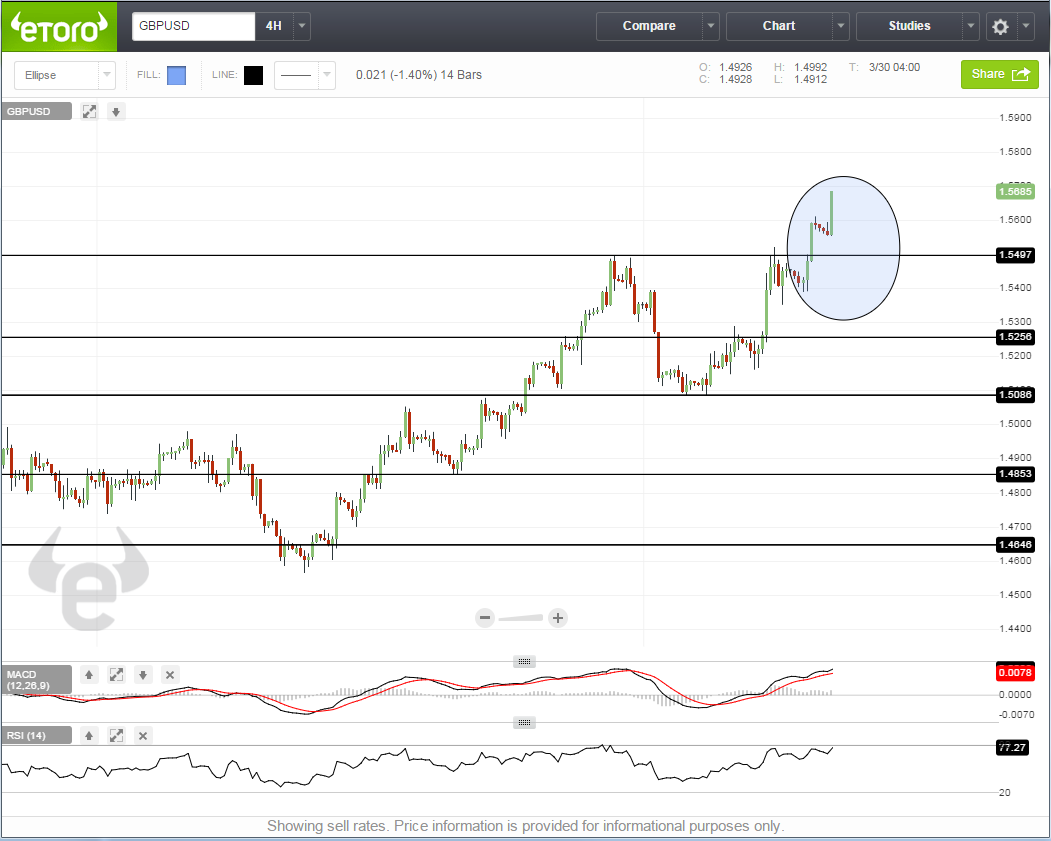Click the zoom out minus button

point(485,617)
